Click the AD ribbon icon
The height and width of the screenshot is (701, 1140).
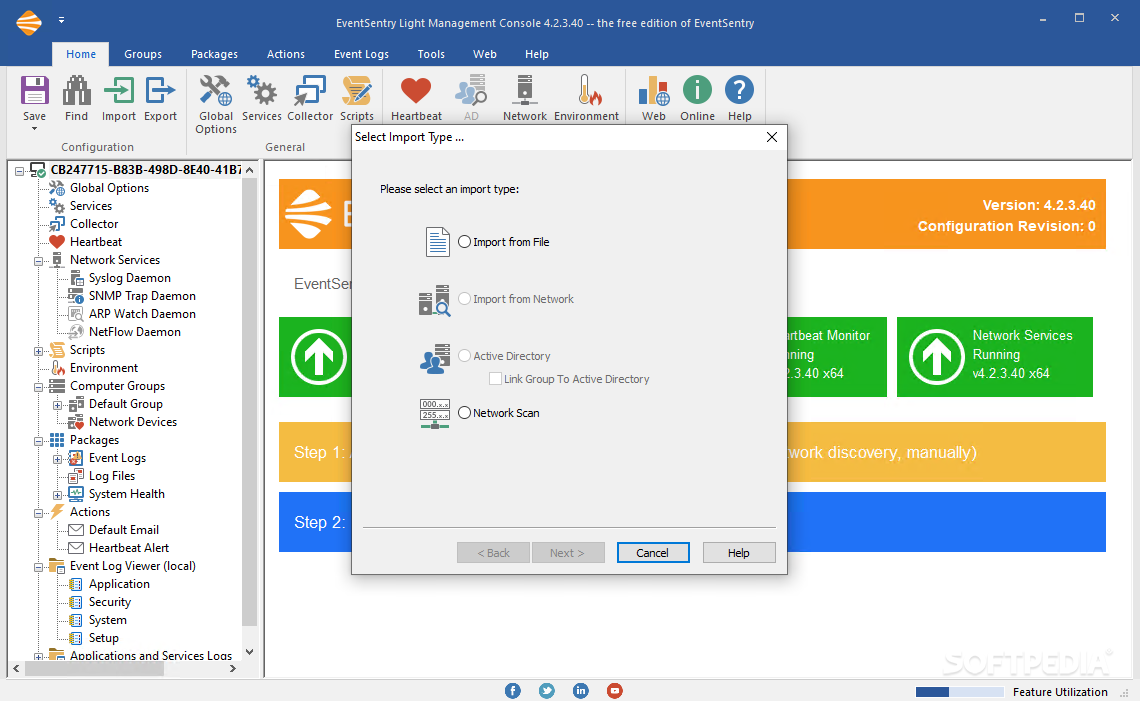[471, 91]
